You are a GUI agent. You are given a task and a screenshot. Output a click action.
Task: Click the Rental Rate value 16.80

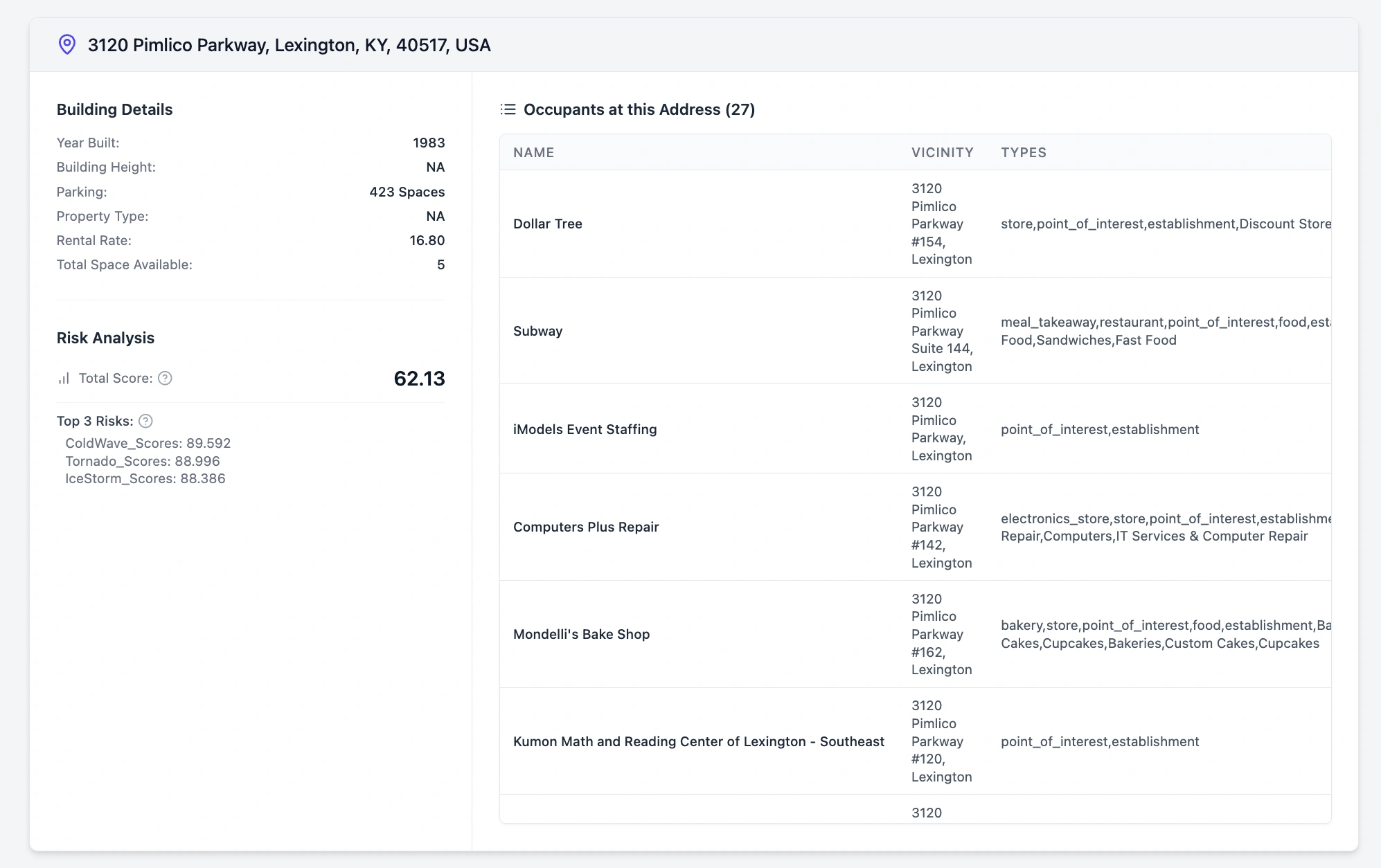[x=427, y=240]
